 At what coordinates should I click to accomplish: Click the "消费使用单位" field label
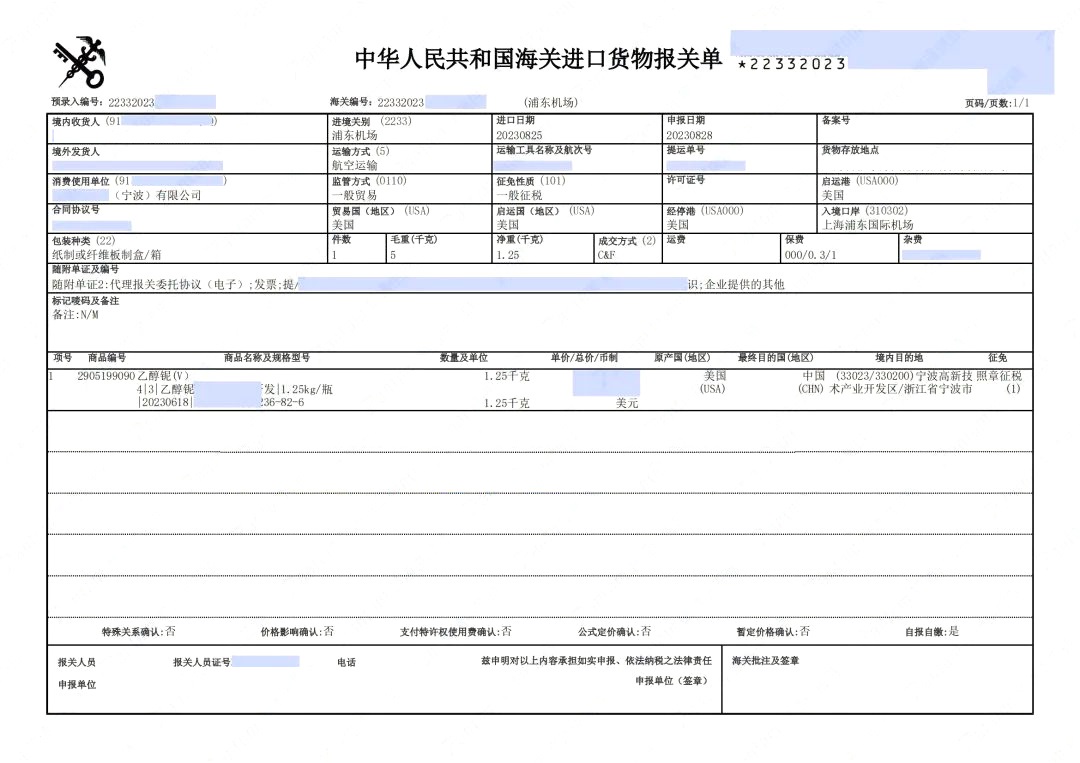[81, 181]
